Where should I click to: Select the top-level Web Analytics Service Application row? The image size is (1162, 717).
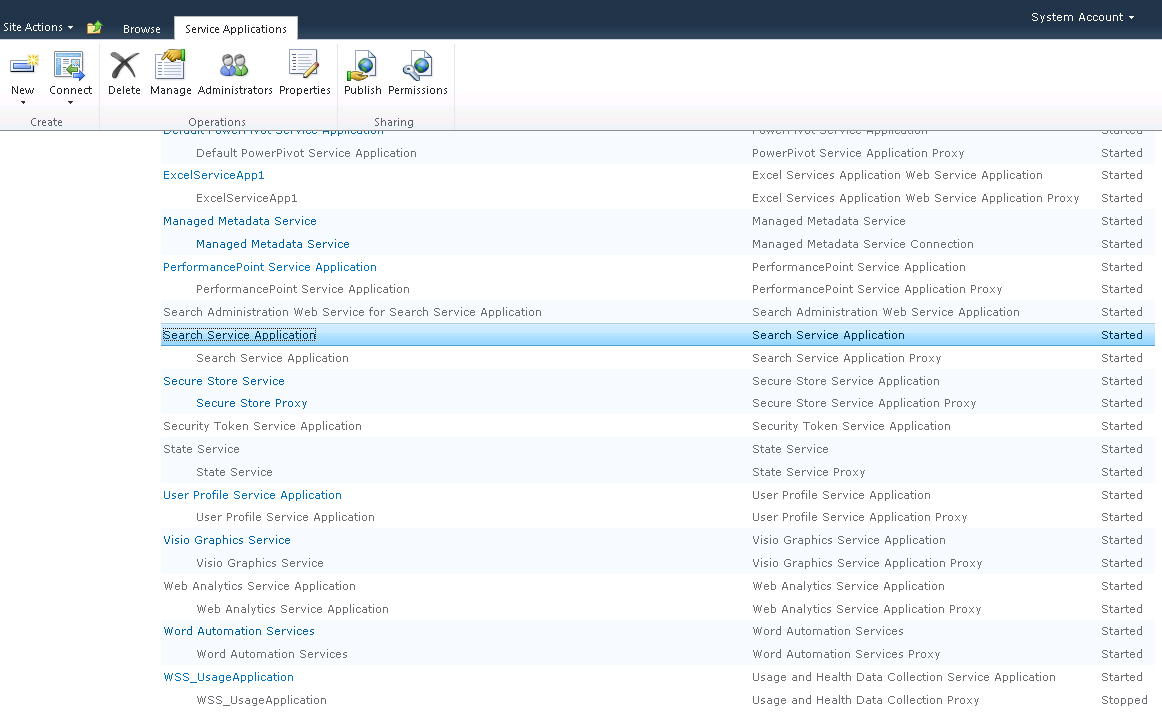[658, 587]
